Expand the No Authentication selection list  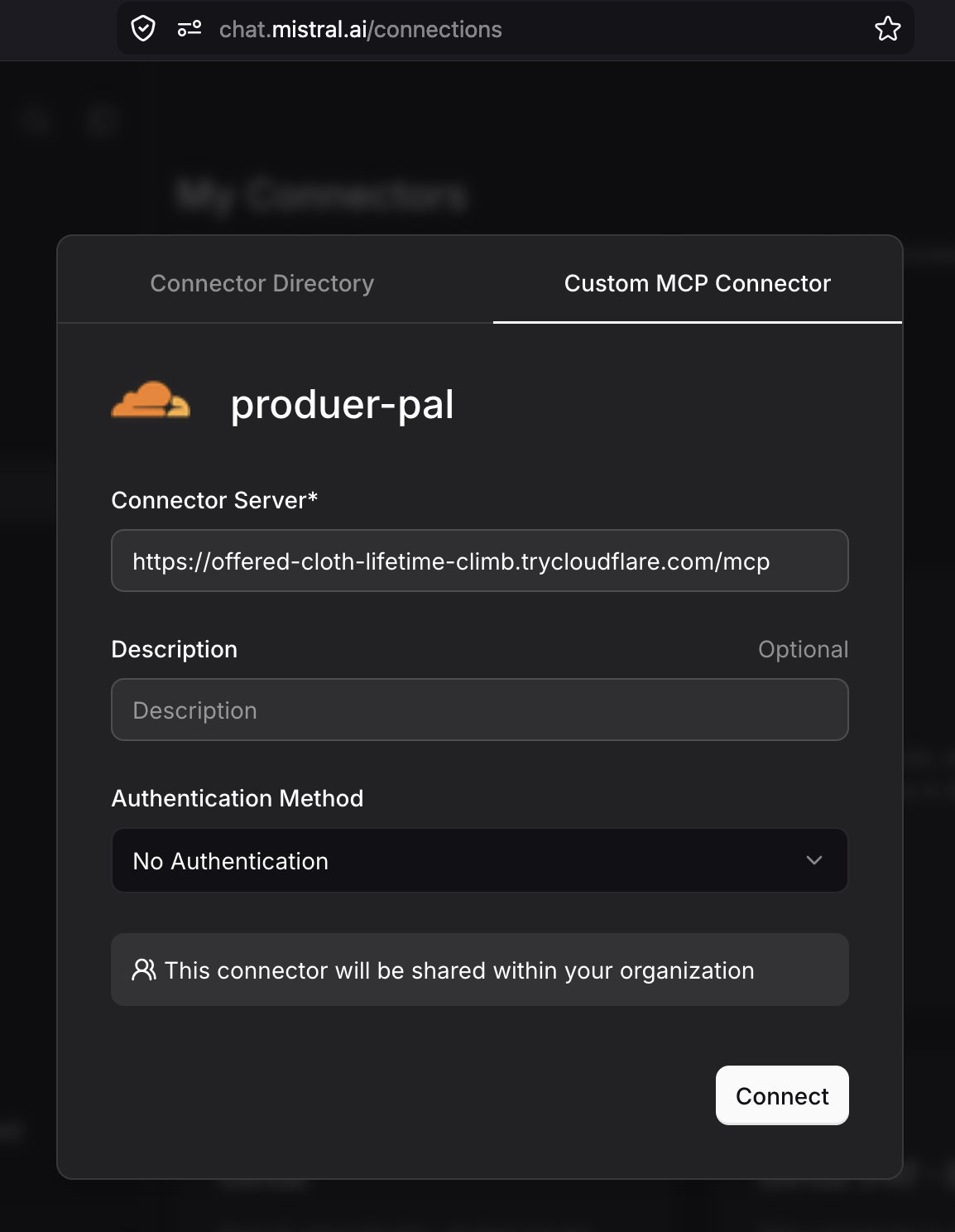[480, 860]
